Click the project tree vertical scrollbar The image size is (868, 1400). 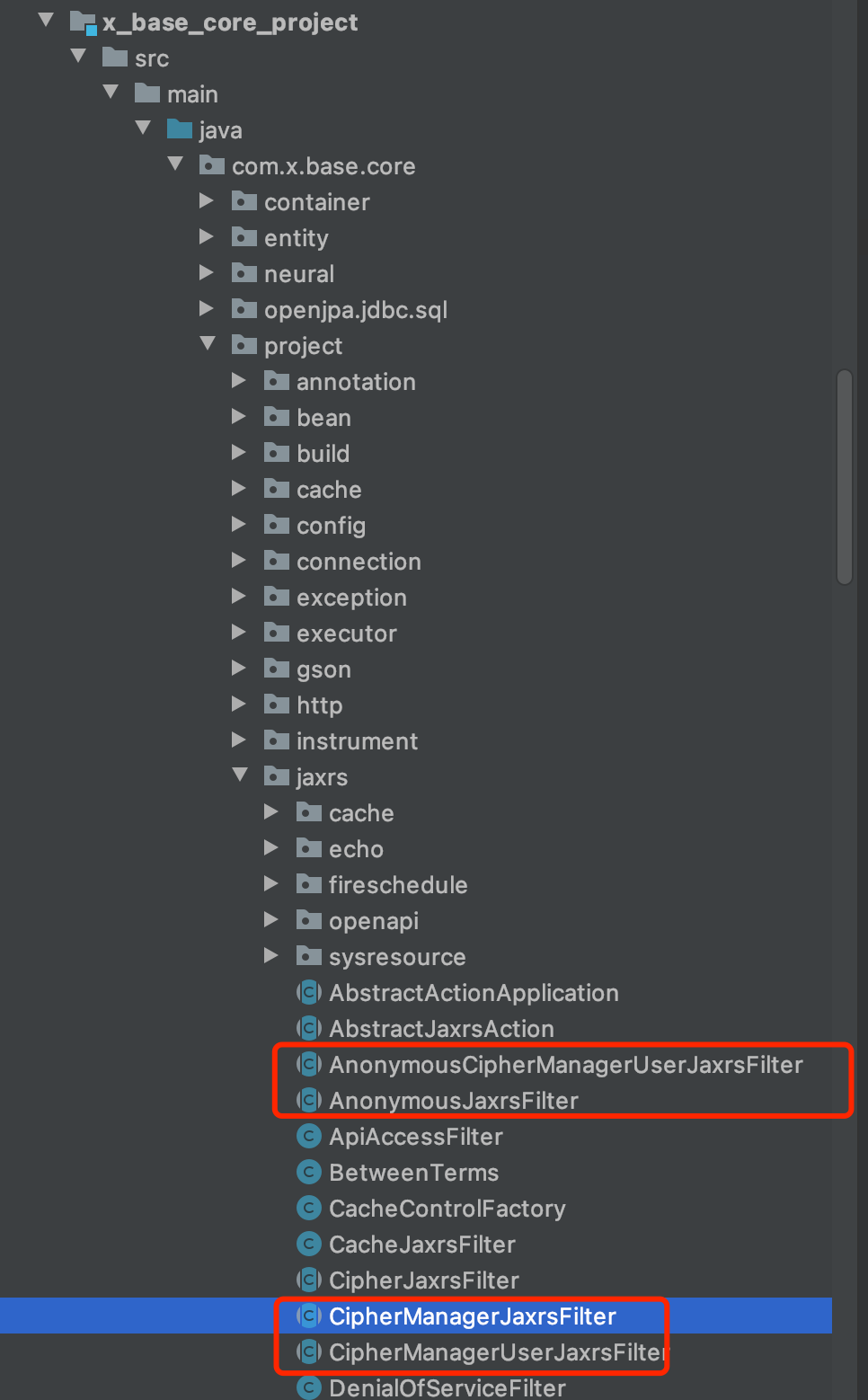tap(844, 476)
